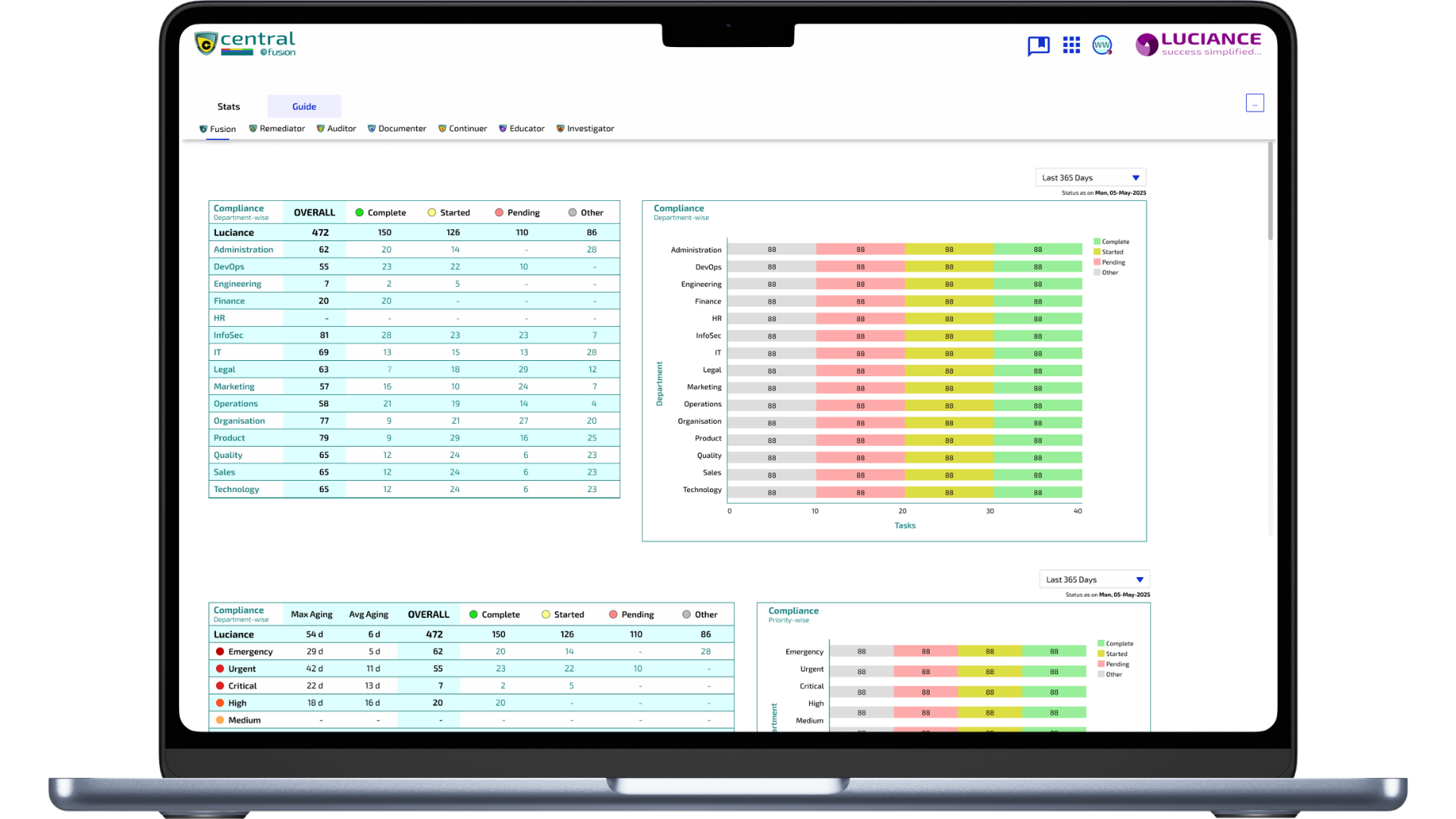The width and height of the screenshot is (1456, 819).
Task: Select the Auditor shield icon
Action: pos(321,129)
